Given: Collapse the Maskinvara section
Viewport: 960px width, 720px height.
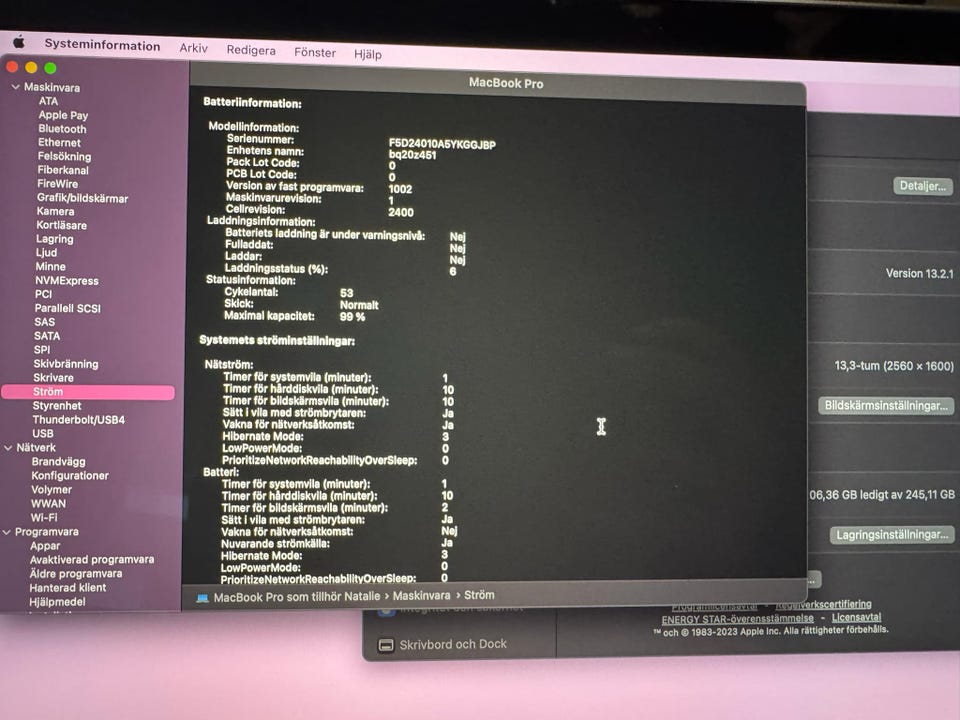Looking at the screenshot, I should point(15,87).
